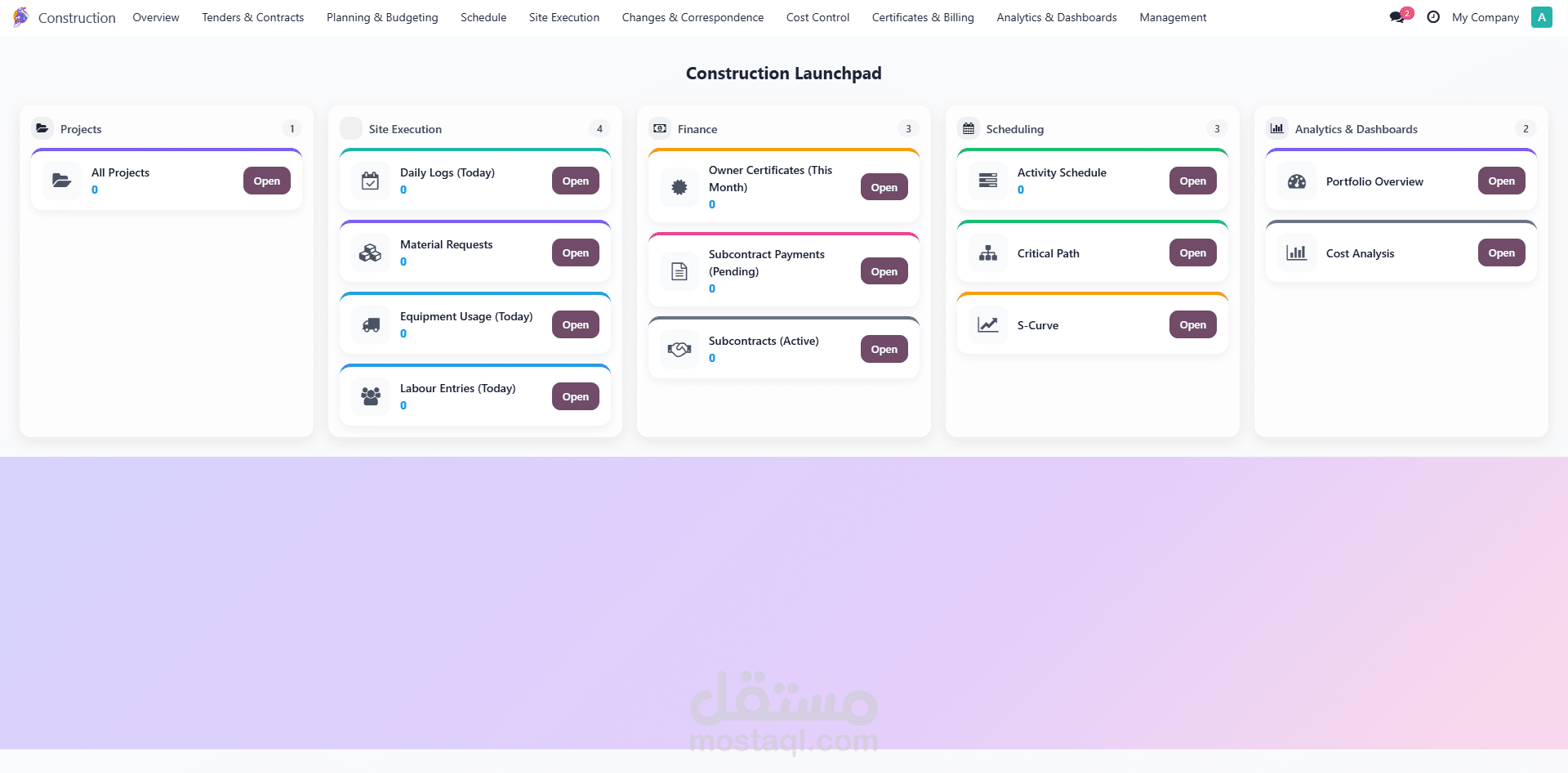This screenshot has height=773, width=1568.
Task: Click the Projects count badge '1'
Action: click(292, 128)
